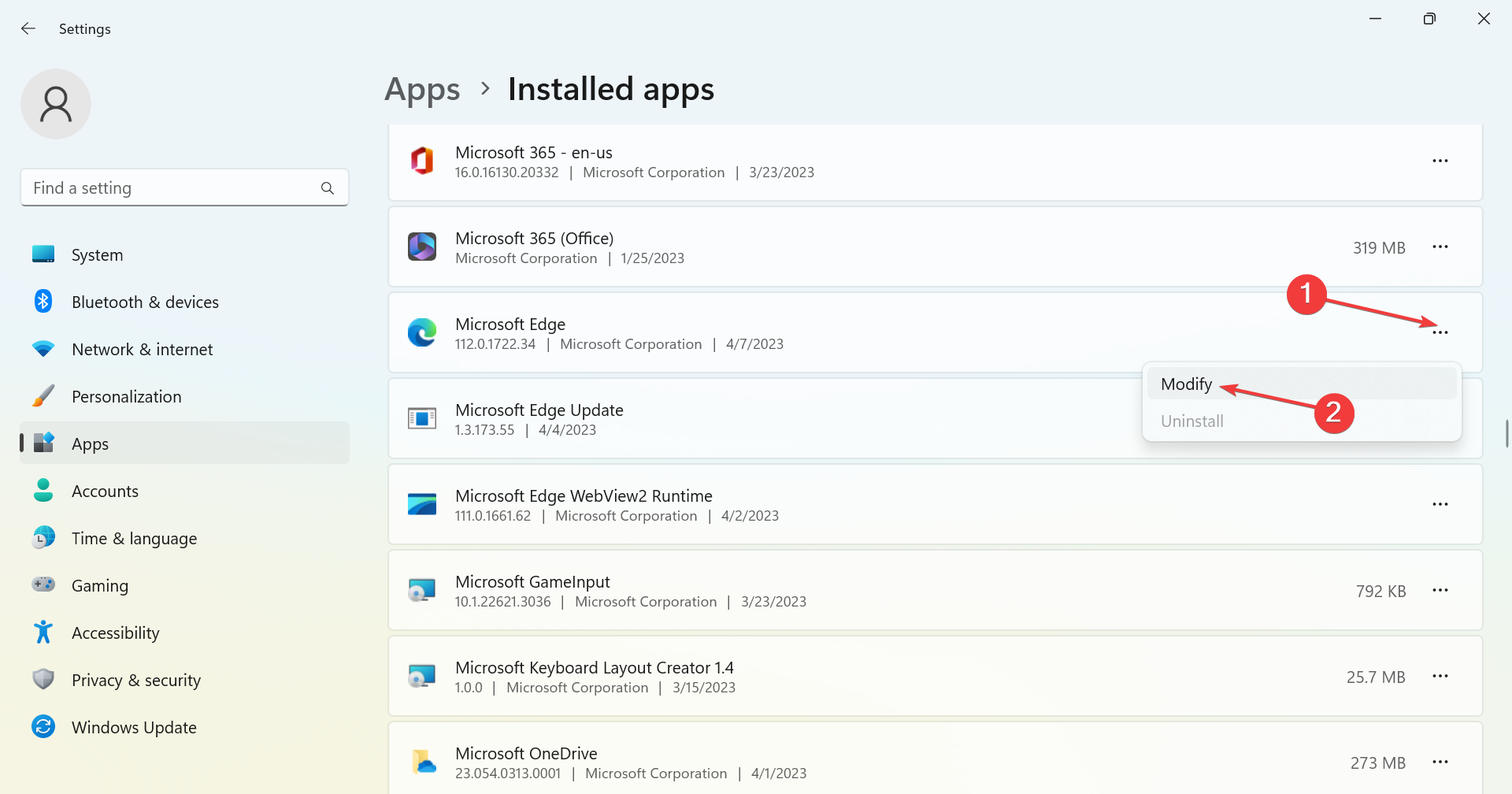Select Apps in the sidebar

(184, 443)
